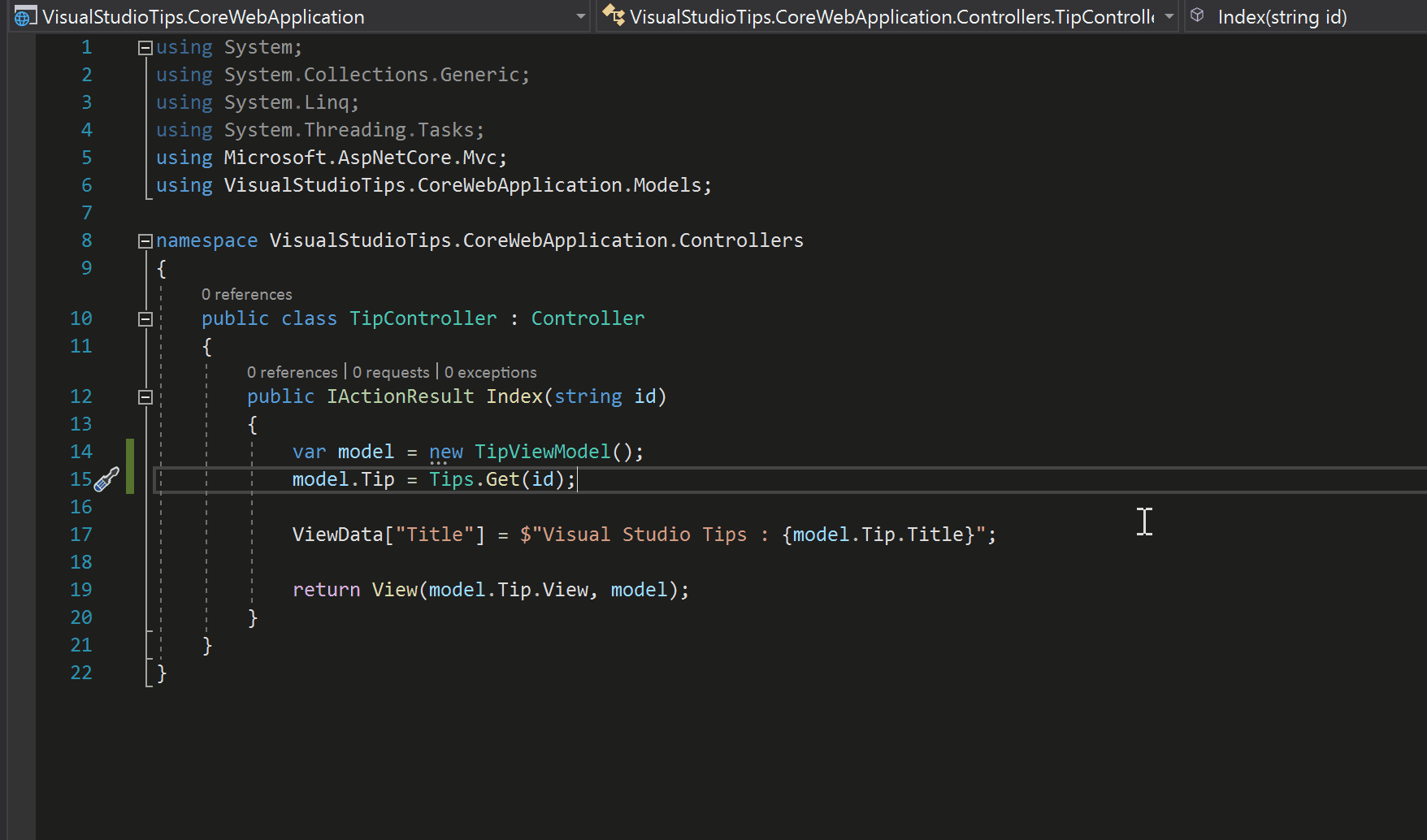This screenshot has height=840, width=1427.
Task: Select line number 22 in the margin
Action: coord(80,672)
